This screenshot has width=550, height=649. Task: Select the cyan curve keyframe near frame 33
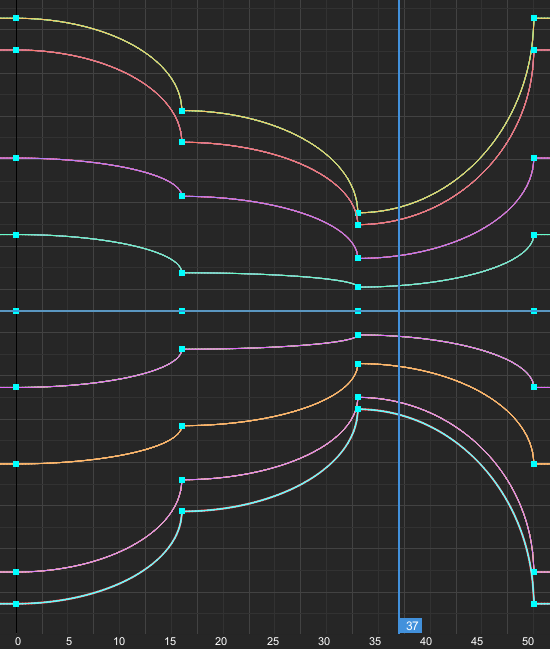358,409
